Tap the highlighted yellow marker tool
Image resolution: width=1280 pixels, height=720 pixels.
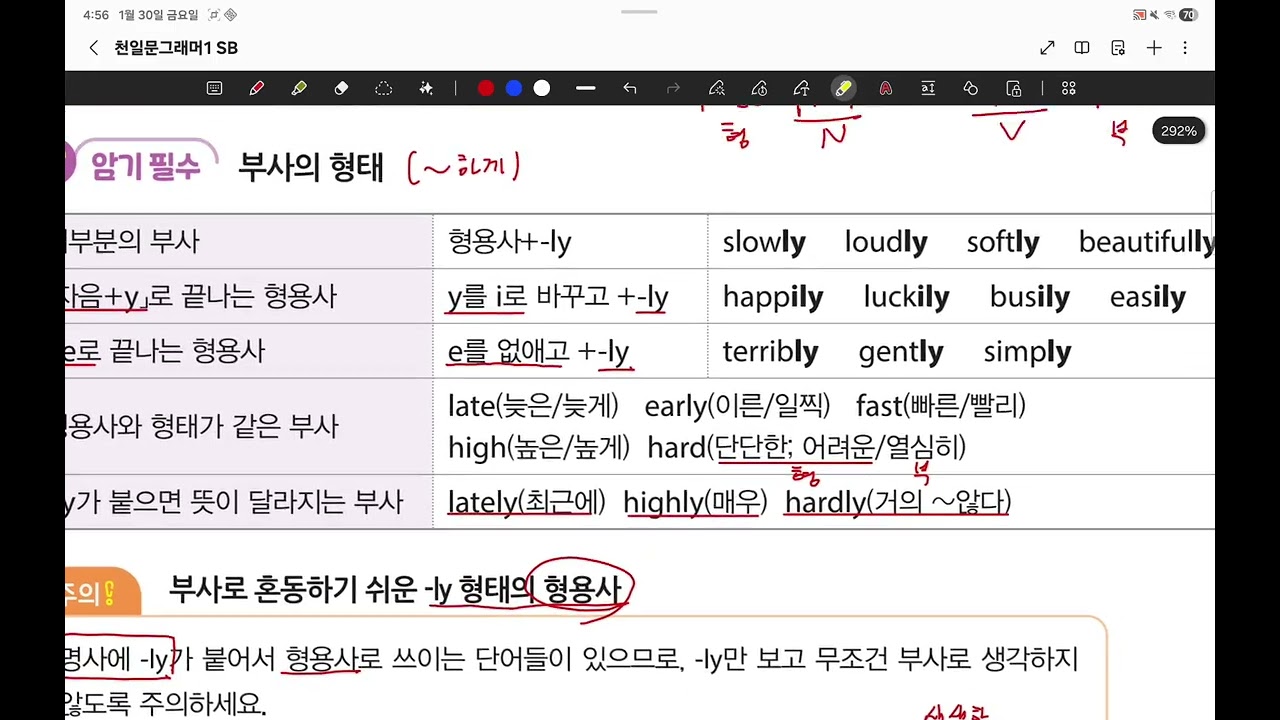(844, 88)
